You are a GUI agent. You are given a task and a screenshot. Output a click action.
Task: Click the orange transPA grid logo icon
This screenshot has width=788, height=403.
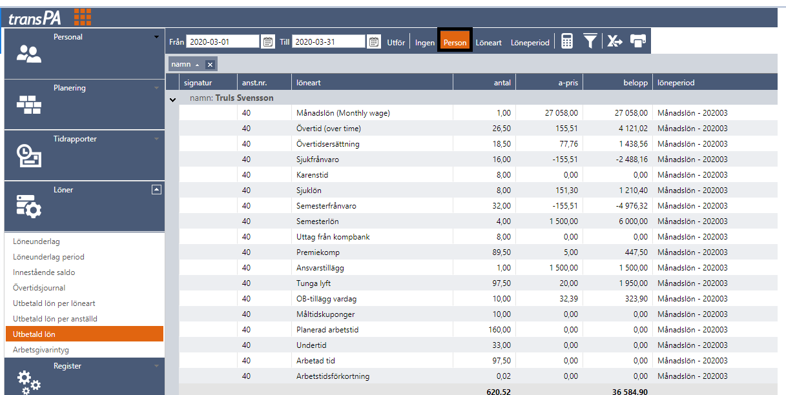(x=82, y=16)
